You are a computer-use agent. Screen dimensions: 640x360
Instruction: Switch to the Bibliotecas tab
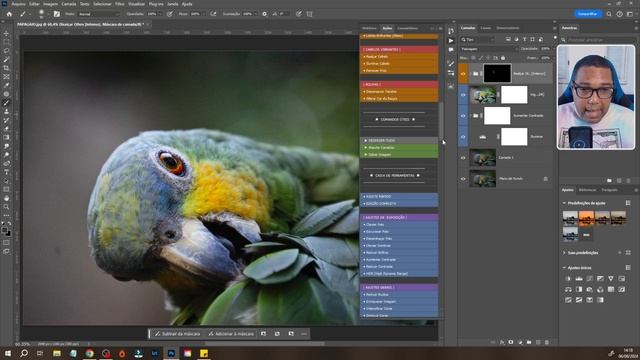click(x=587, y=190)
